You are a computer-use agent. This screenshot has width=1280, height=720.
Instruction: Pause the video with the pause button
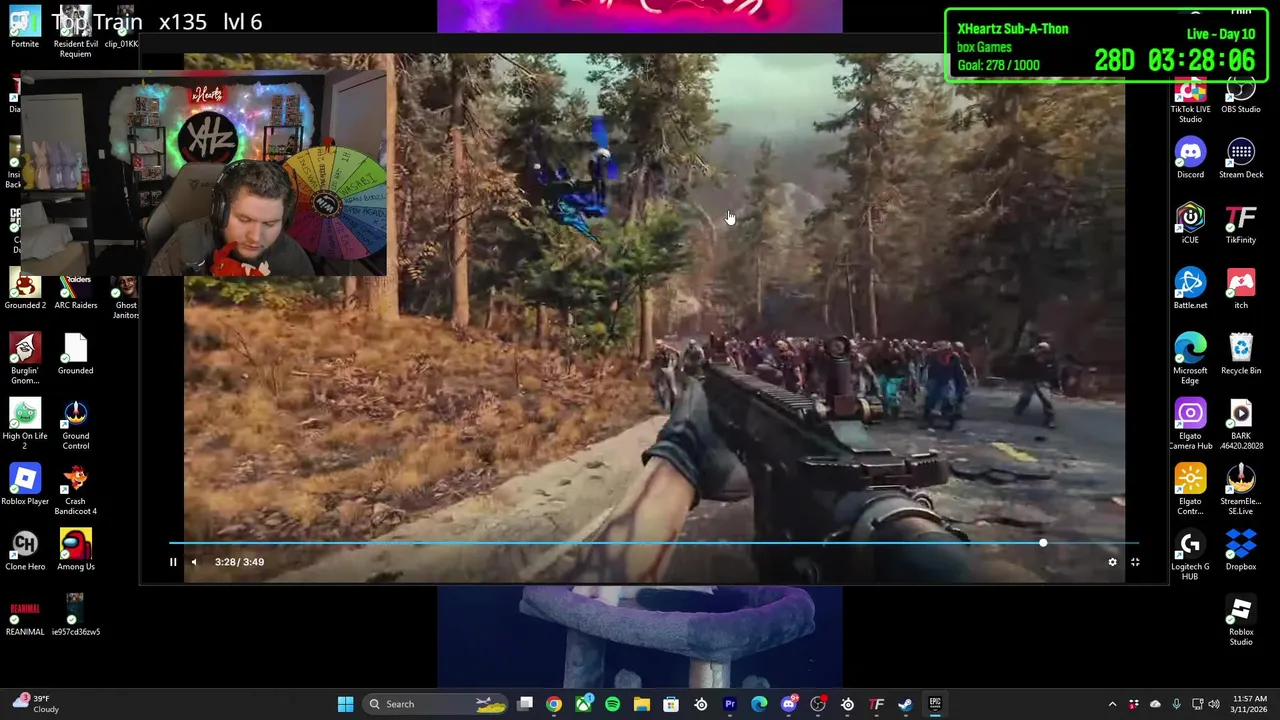click(x=172, y=562)
